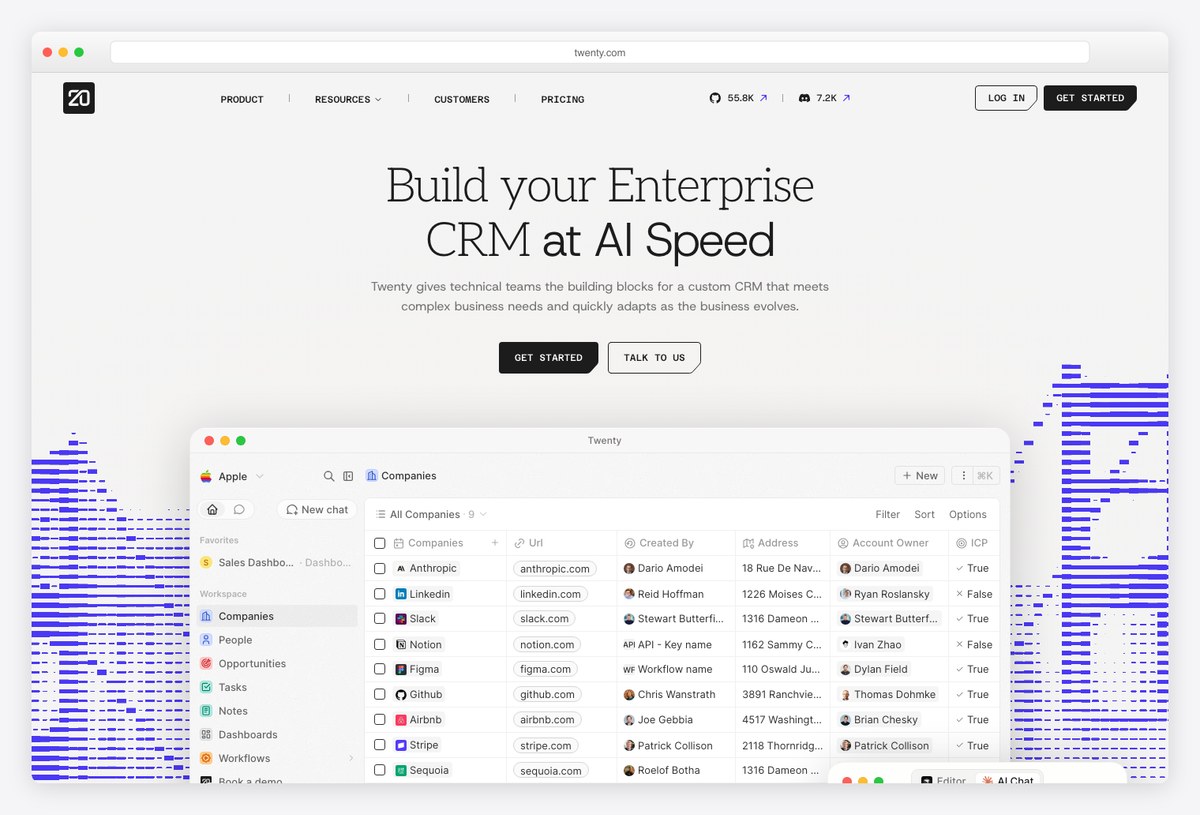The image size is (1200, 815).
Task: Go to Pricing in the site navigation
Action: coord(563,99)
